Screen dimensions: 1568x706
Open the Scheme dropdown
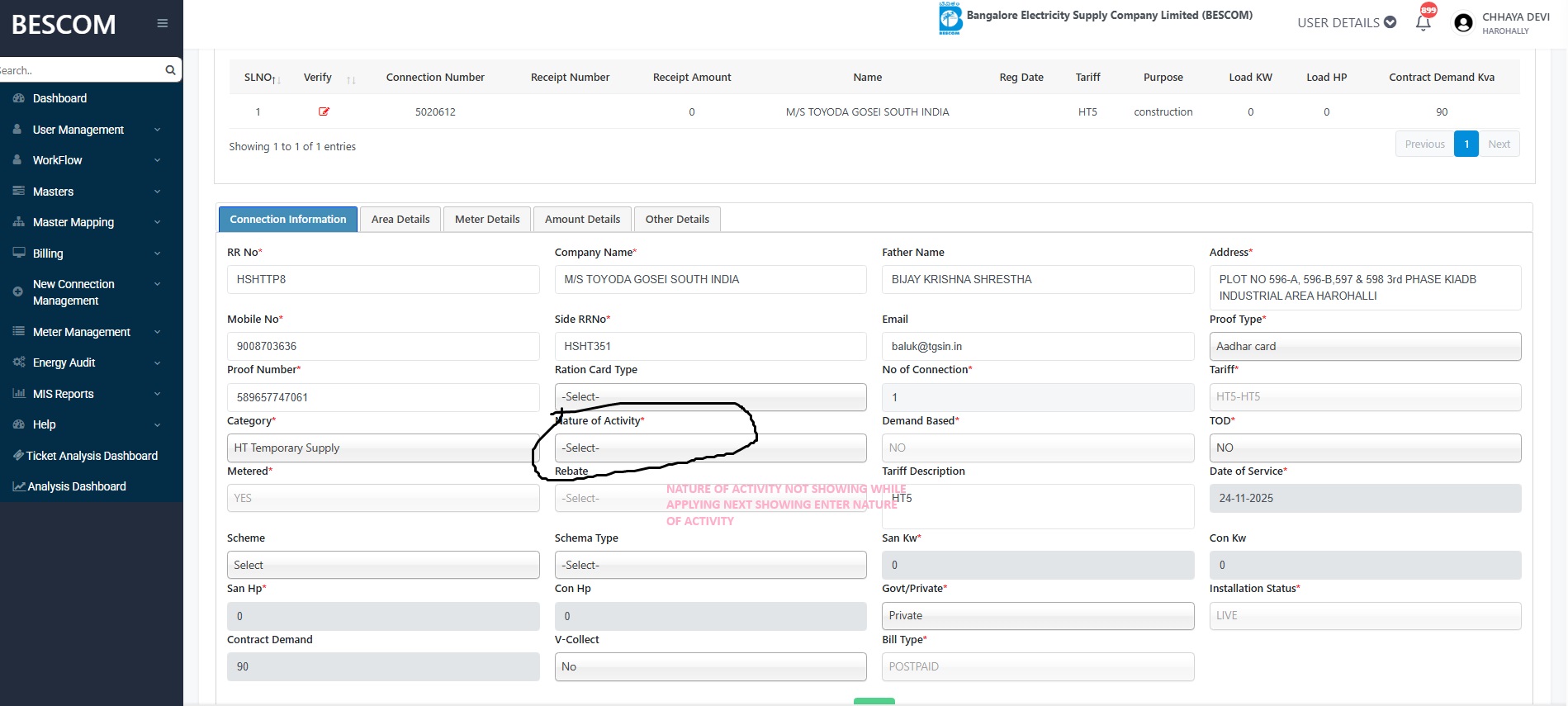coord(383,565)
